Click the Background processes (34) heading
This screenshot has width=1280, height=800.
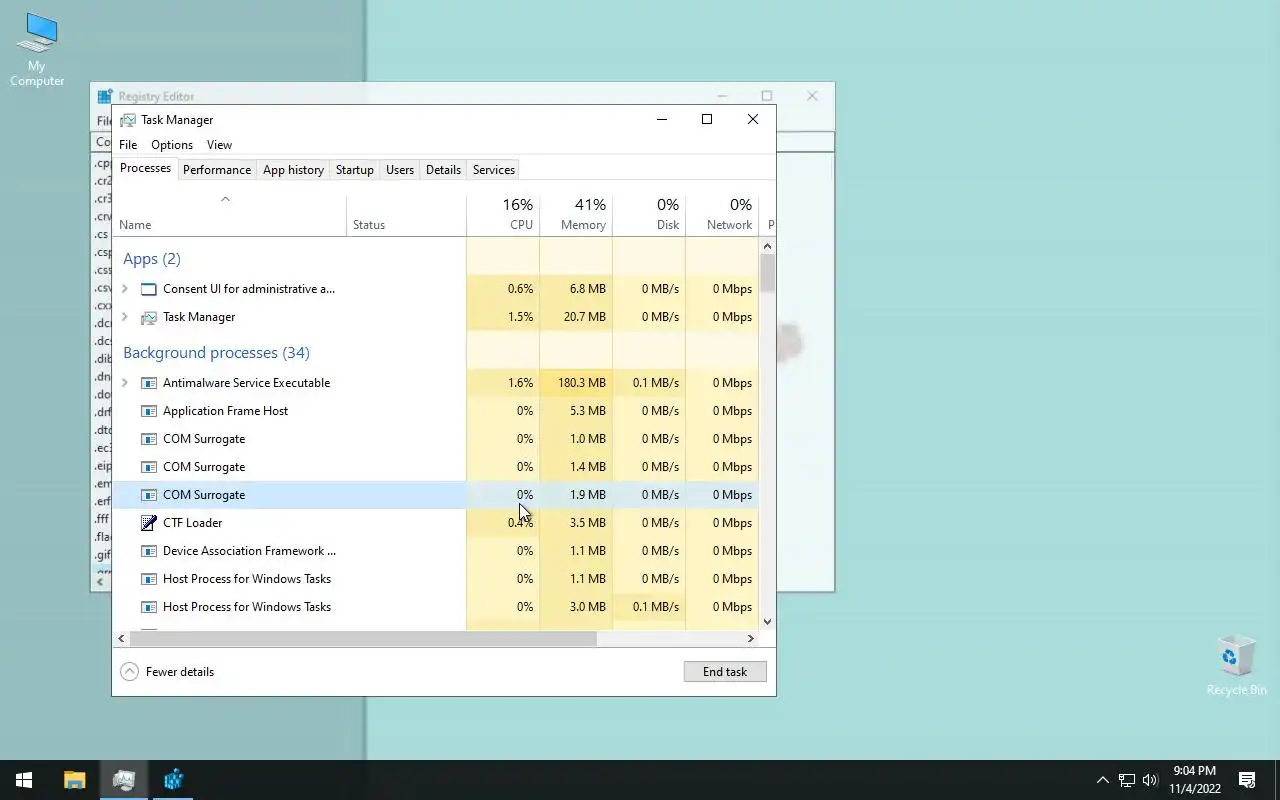(x=216, y=353)
